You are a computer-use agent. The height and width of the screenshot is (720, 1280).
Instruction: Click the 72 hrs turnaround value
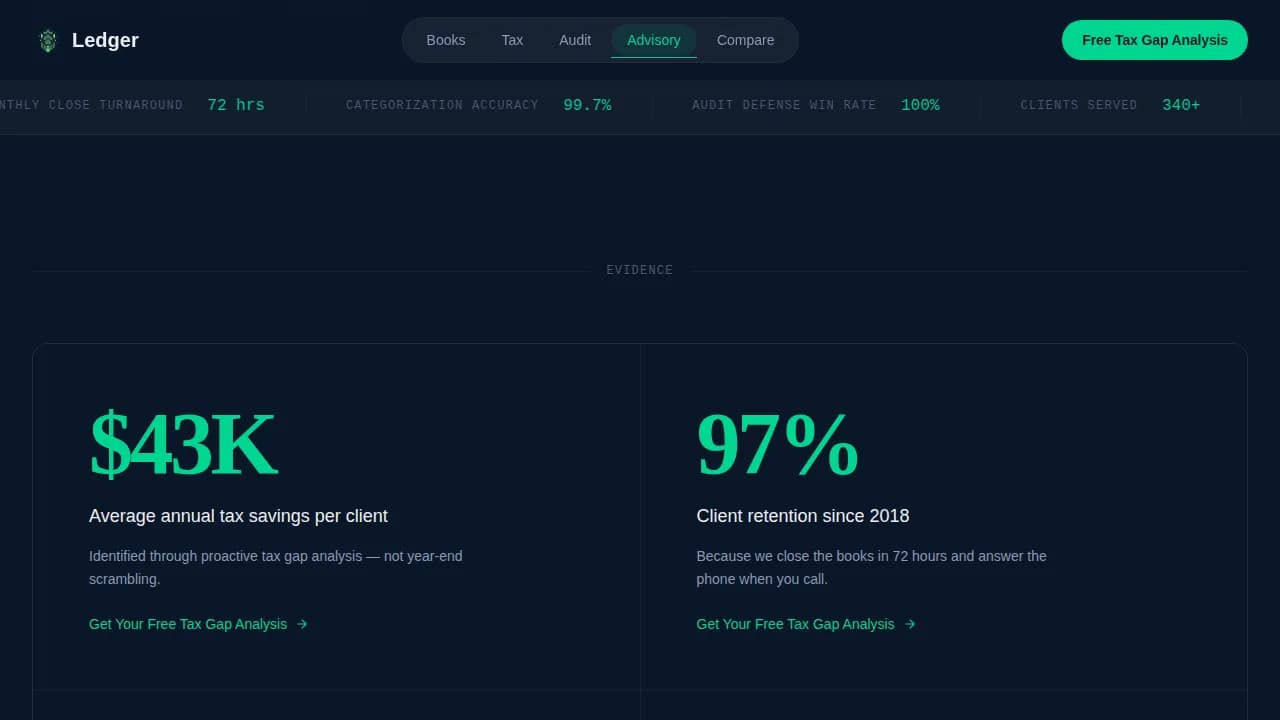pyautogui.click(x=236, y=105)
